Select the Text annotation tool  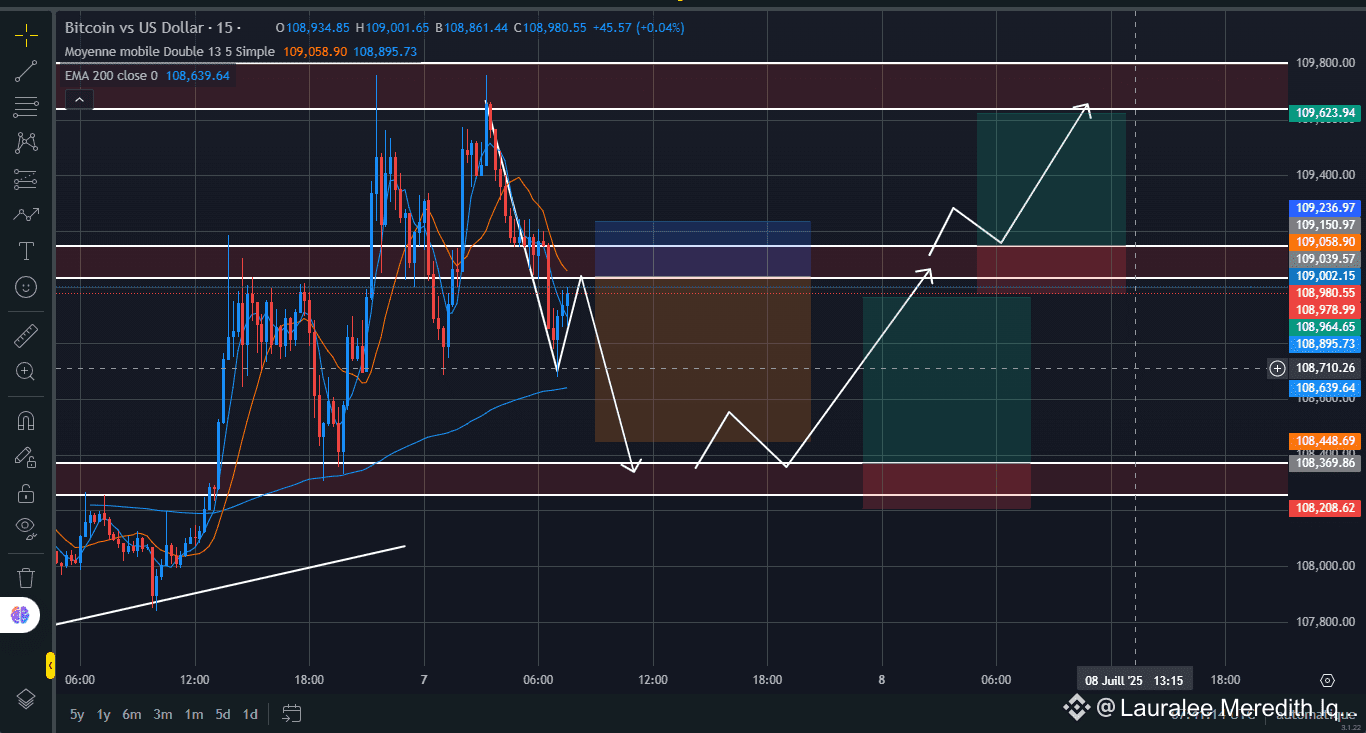(26, 250)
